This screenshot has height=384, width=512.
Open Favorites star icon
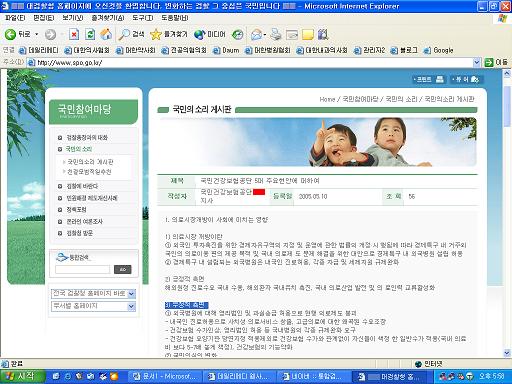pos(155,34)
